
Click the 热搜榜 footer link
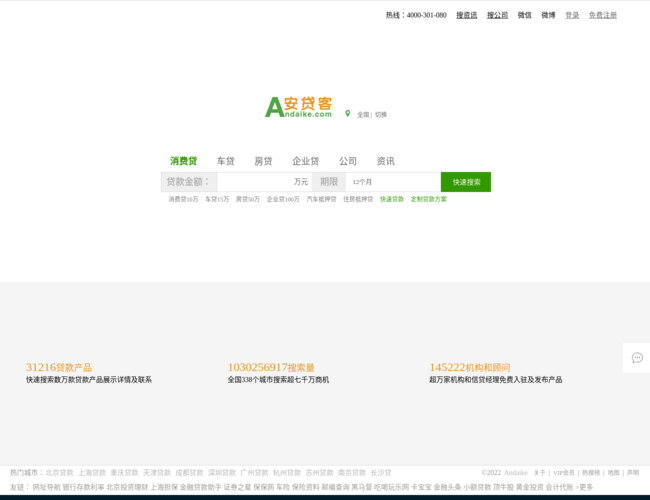591,473
